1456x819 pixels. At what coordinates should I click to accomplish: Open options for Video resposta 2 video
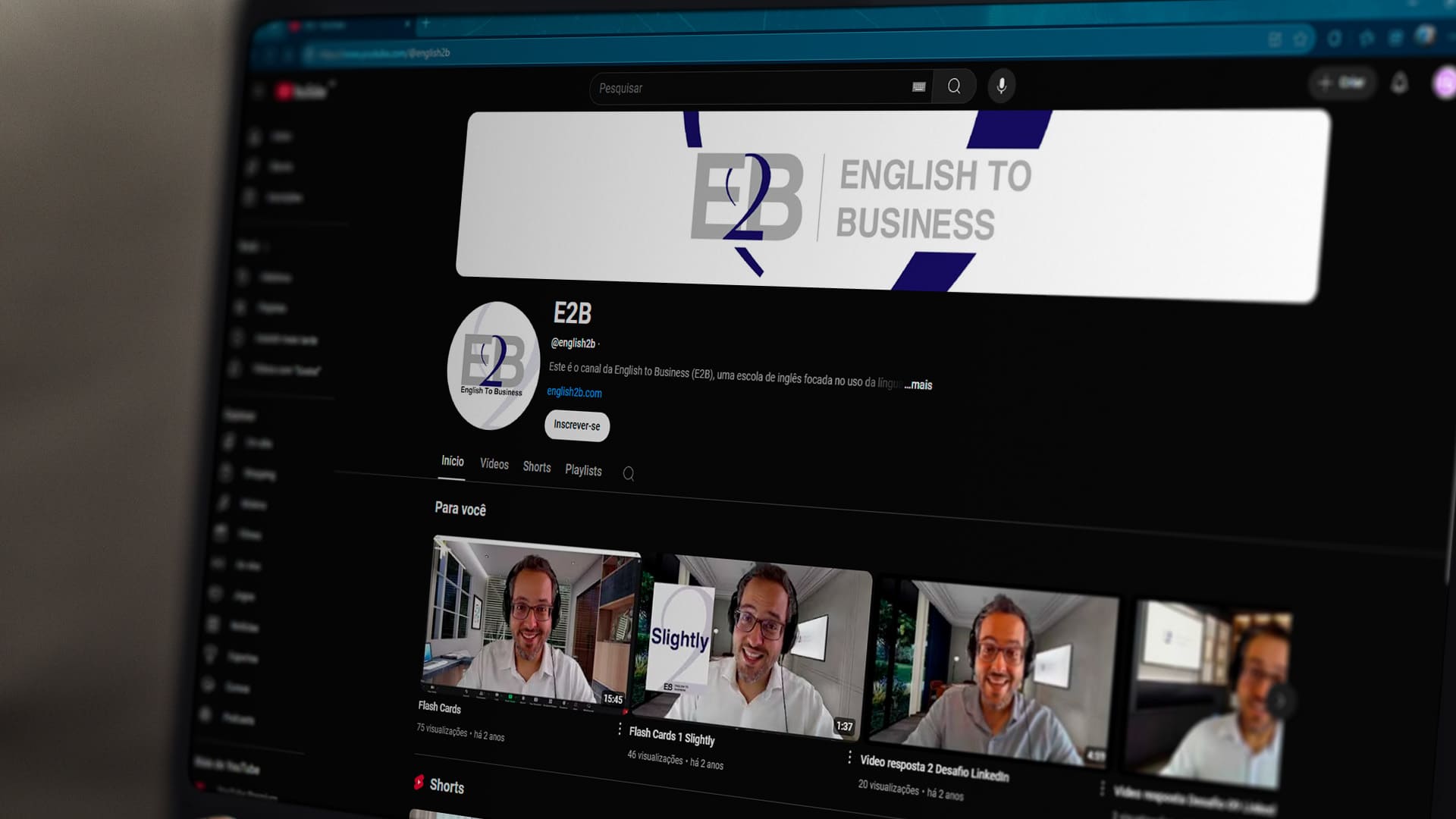click(1102, 789)
